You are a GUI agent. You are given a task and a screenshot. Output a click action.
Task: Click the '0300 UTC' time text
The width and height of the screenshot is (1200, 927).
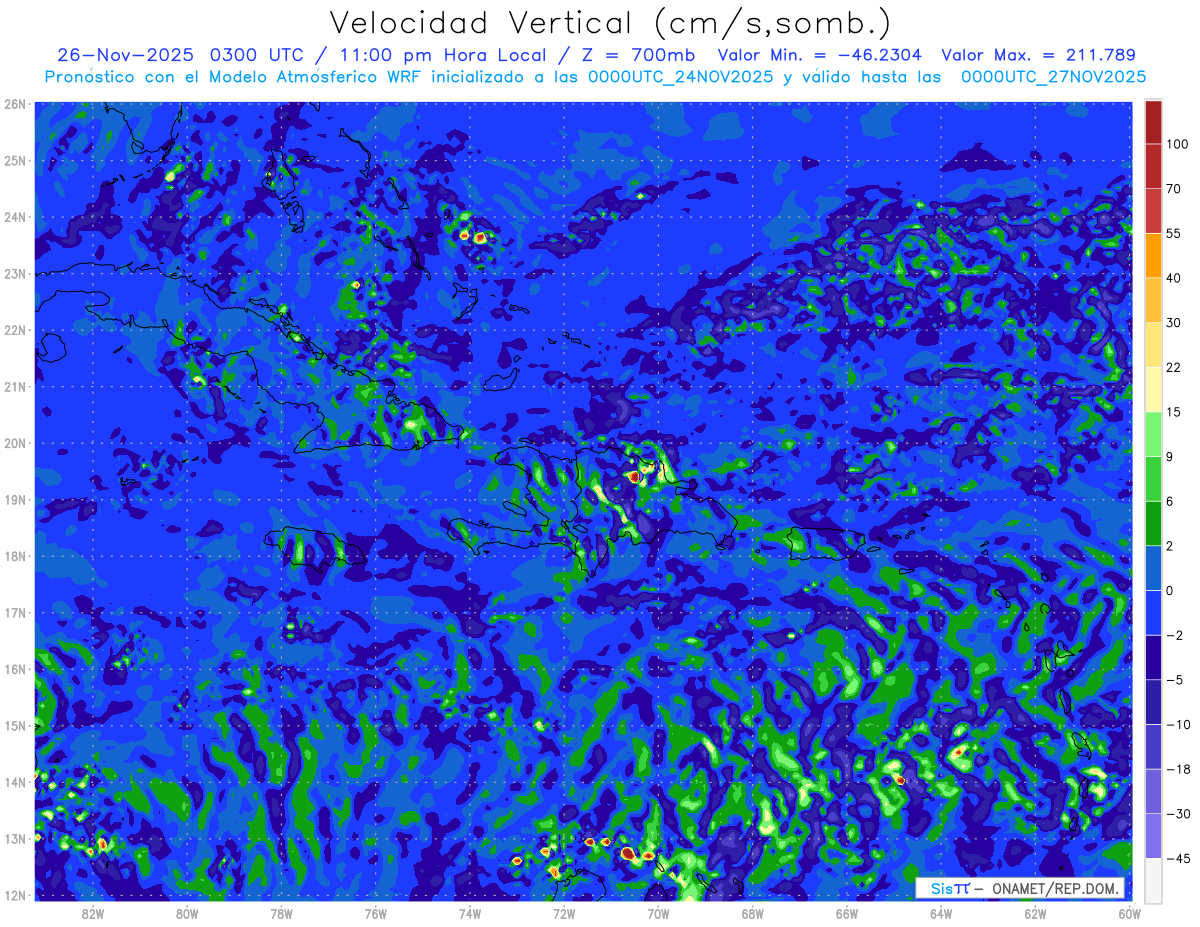pyautogui.click(x=257, y=55)
